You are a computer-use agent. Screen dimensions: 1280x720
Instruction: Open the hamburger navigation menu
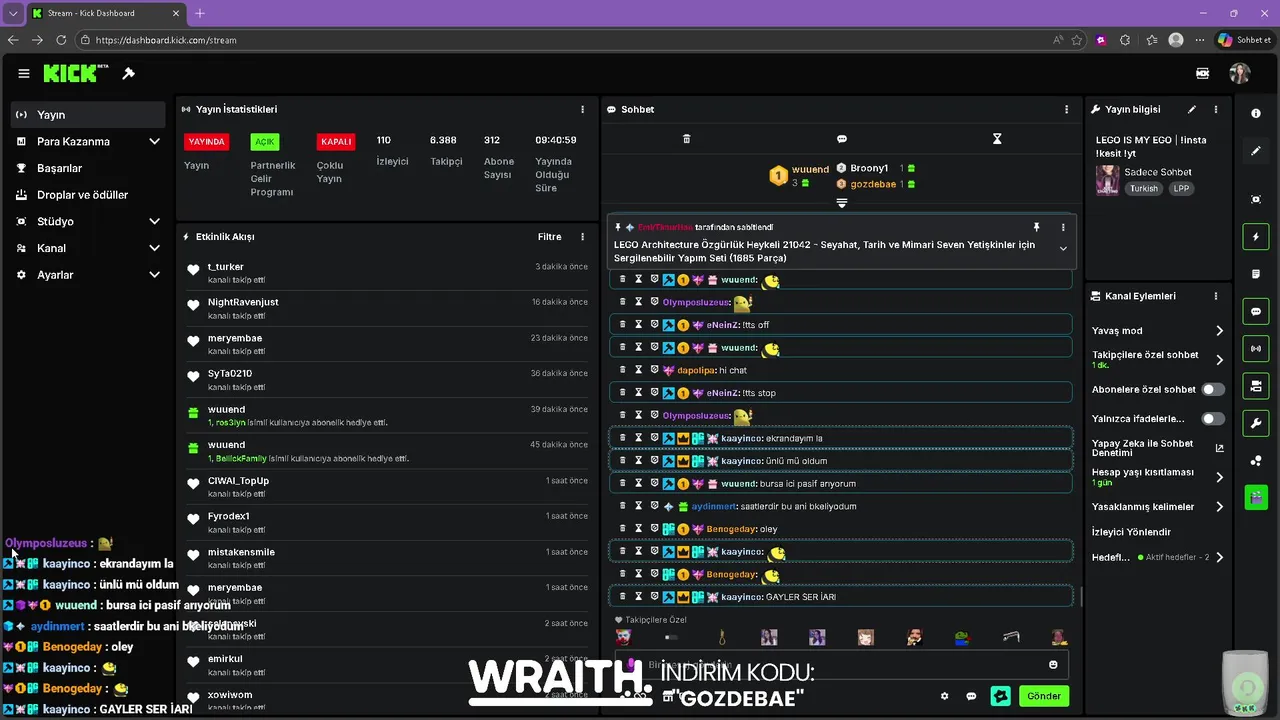24,73
